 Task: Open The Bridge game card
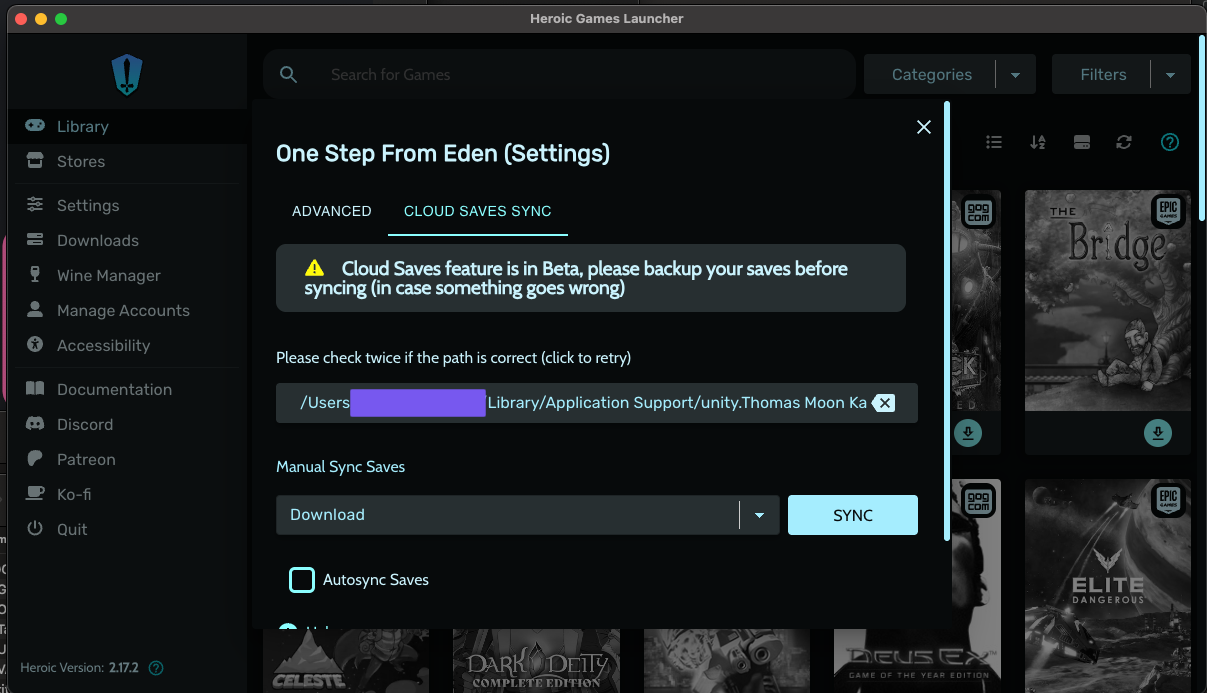click(x=1108, y=300)
